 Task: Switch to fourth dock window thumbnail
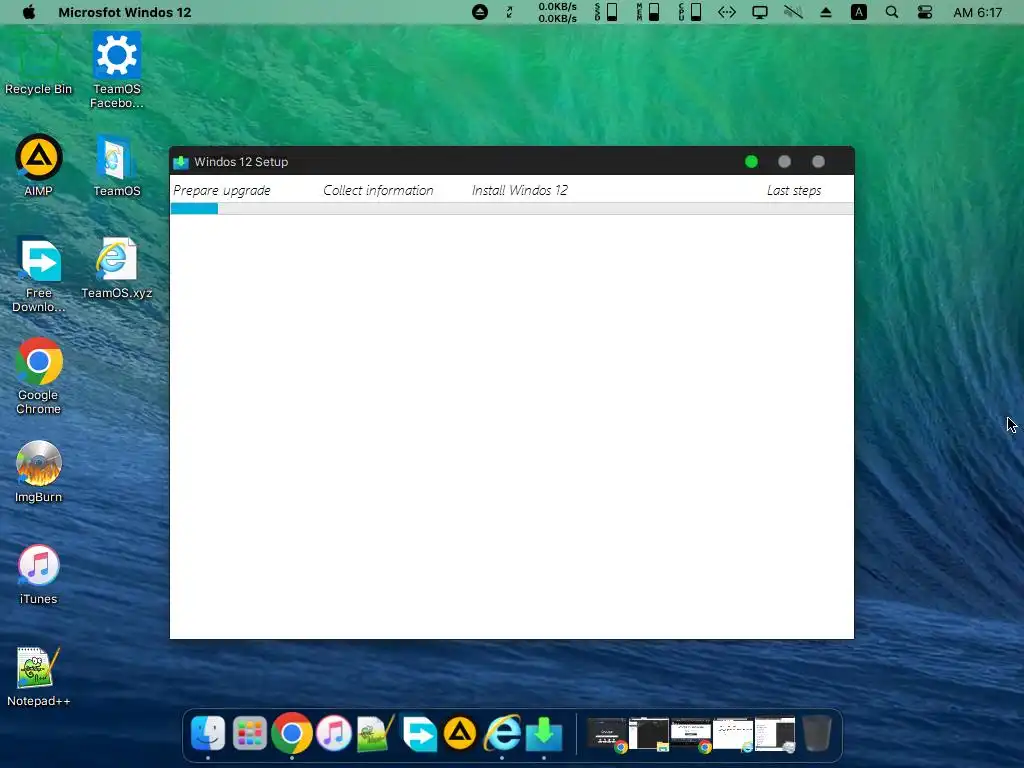click(733, 734)
